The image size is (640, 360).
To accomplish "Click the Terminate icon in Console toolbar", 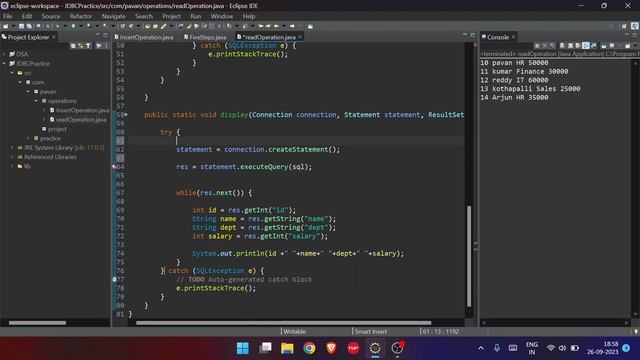I will pos(537,46).
